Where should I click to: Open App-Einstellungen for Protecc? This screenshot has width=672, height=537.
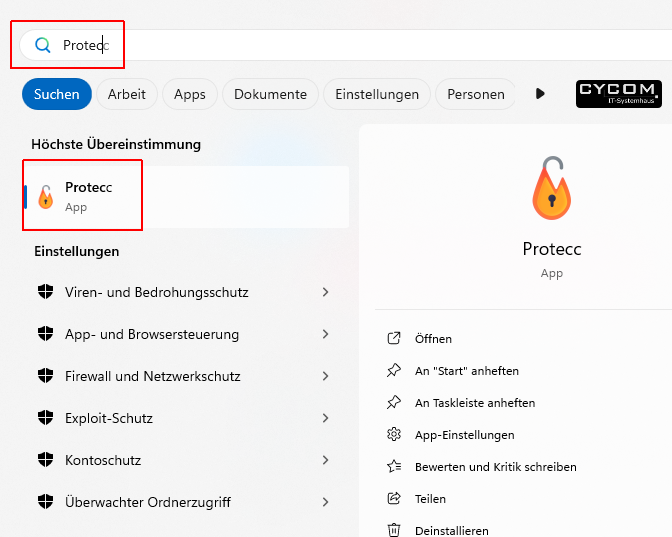465,435
